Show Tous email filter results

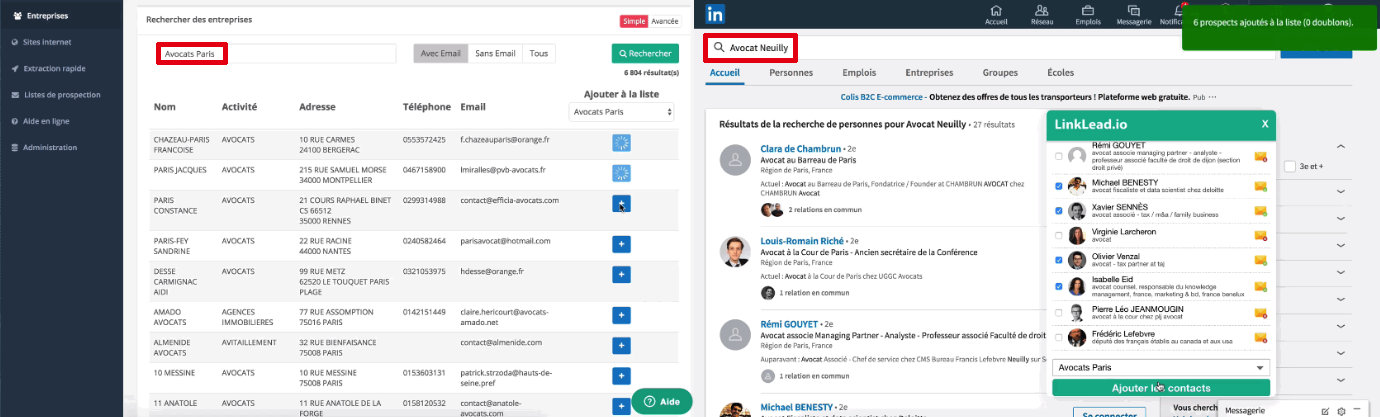pos(539,53)
